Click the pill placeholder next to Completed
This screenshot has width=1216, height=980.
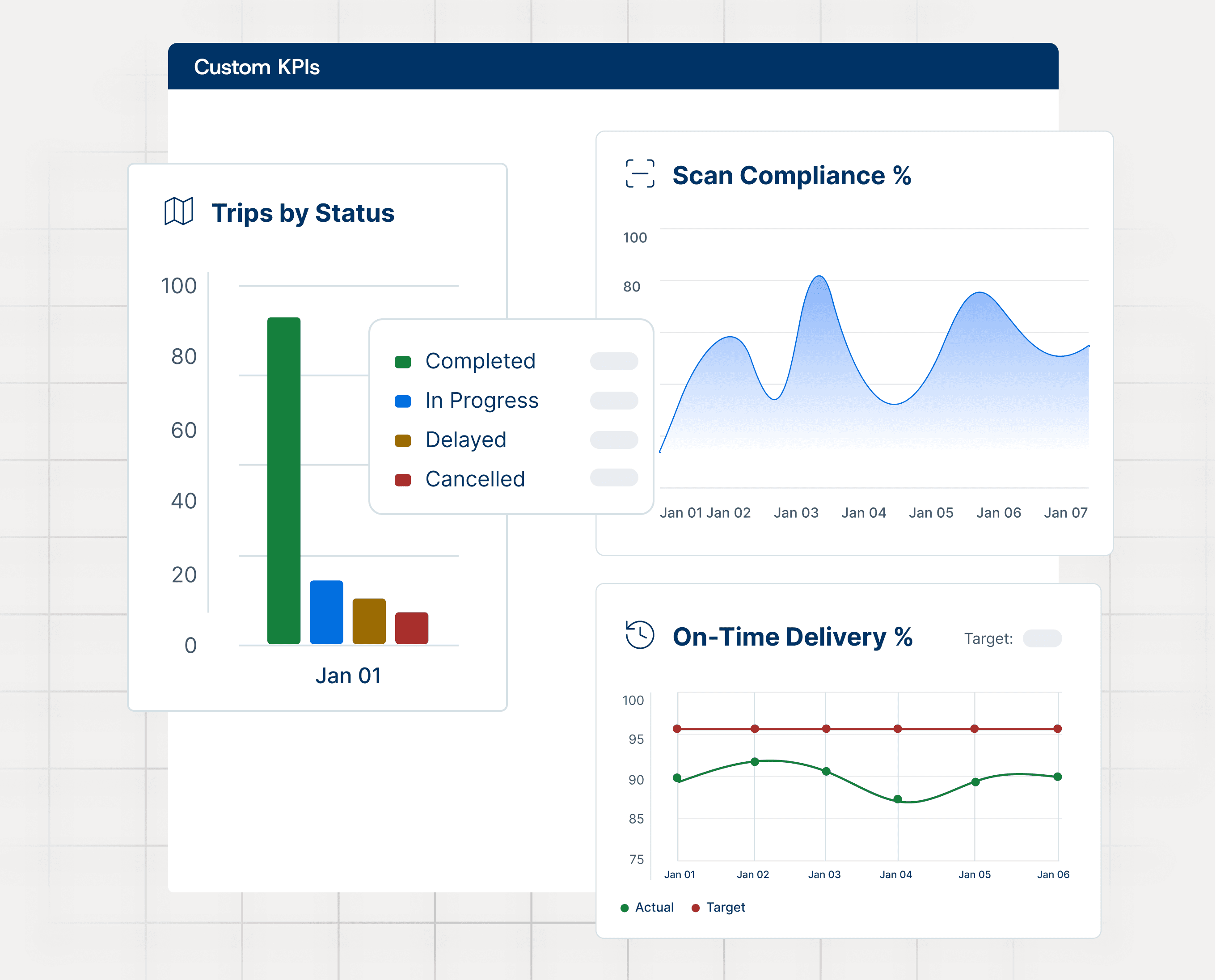point(614,361)
